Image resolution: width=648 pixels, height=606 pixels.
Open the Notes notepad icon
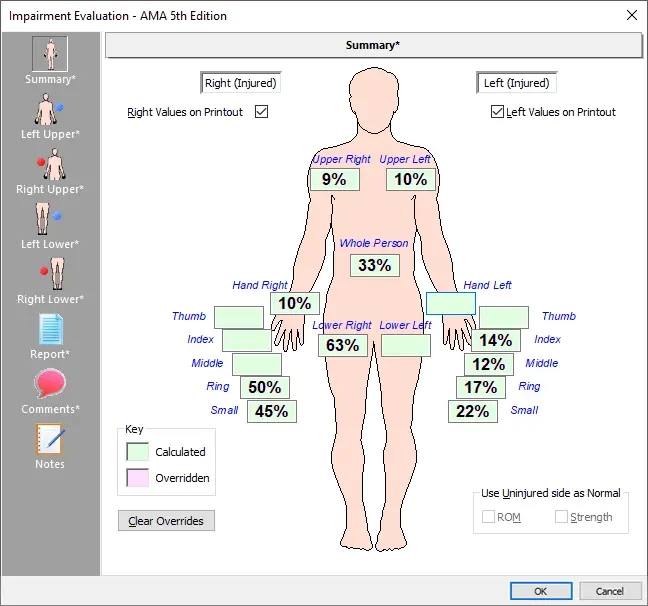(x=50, y=439)
